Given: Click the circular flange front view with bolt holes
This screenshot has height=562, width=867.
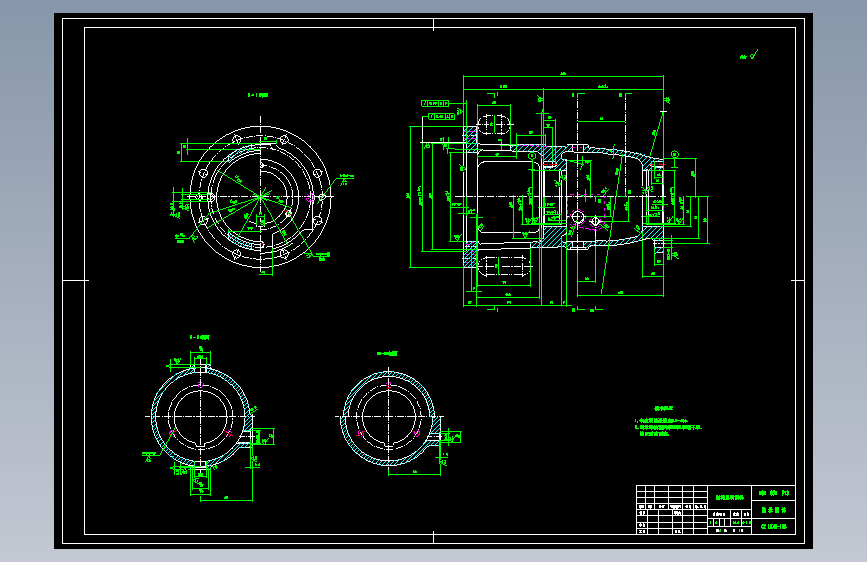Looking at the screenshot, I should coord(260,197).
